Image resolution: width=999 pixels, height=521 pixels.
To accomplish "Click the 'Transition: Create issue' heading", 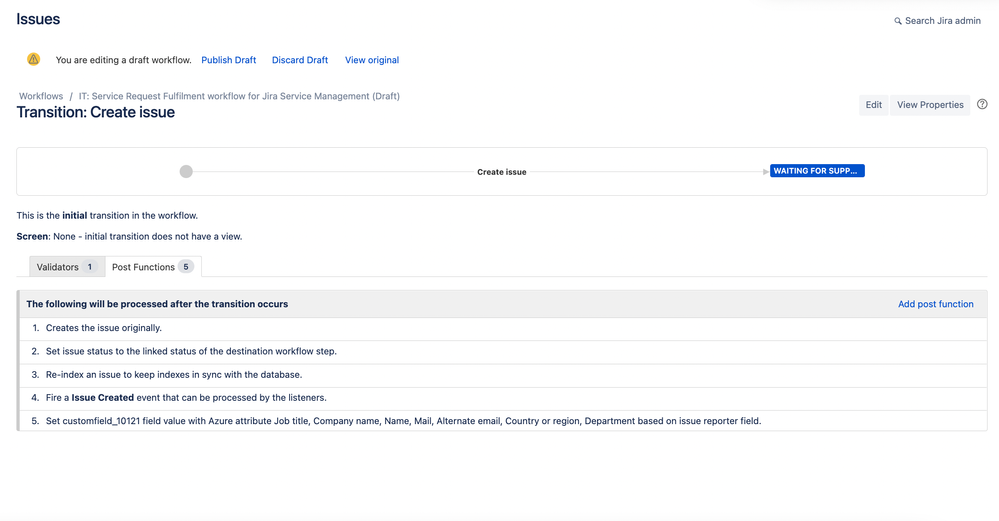I will [x=96, y=112].
